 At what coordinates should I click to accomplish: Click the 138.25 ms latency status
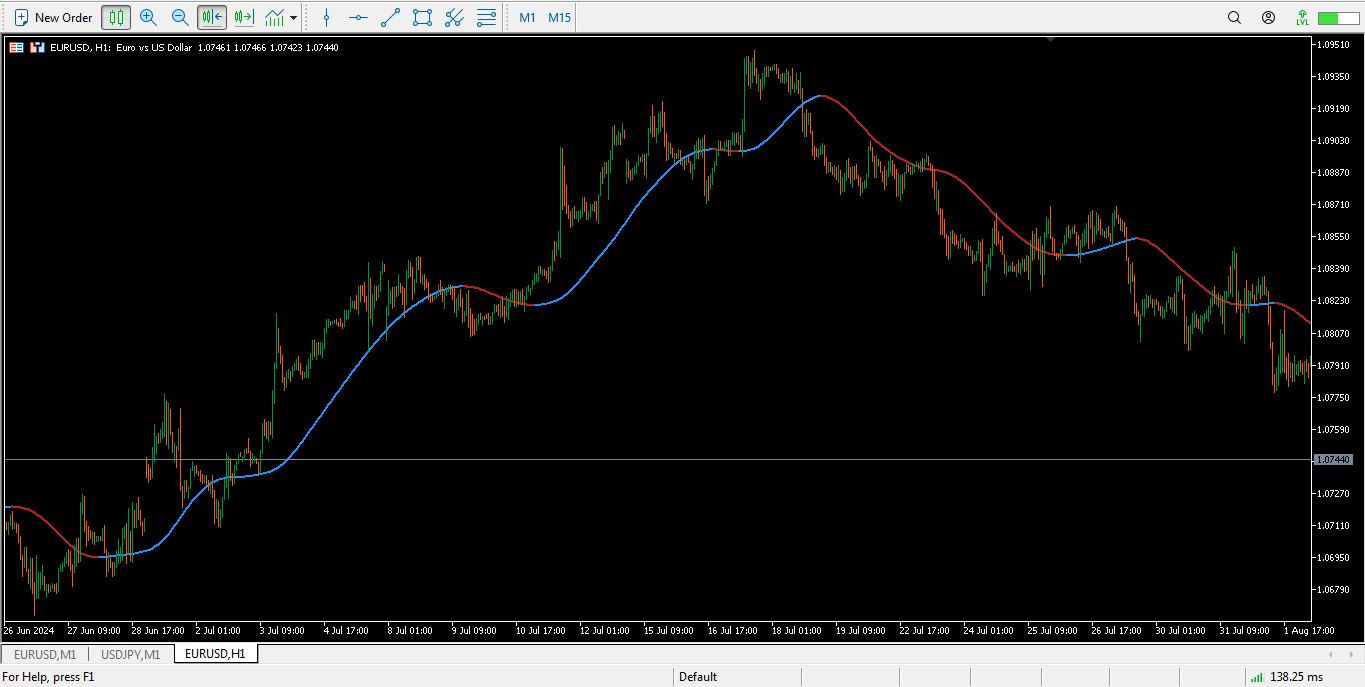[x=1298, y=677]
